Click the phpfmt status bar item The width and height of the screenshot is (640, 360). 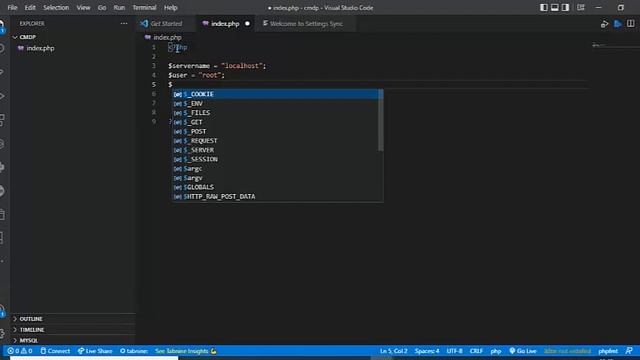[x=608, y=351]
